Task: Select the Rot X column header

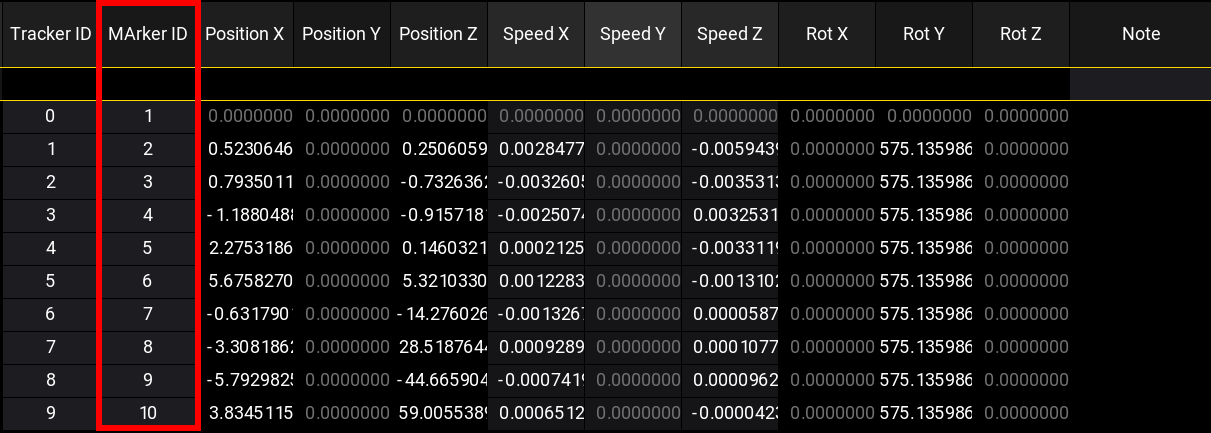Action: 826,34
